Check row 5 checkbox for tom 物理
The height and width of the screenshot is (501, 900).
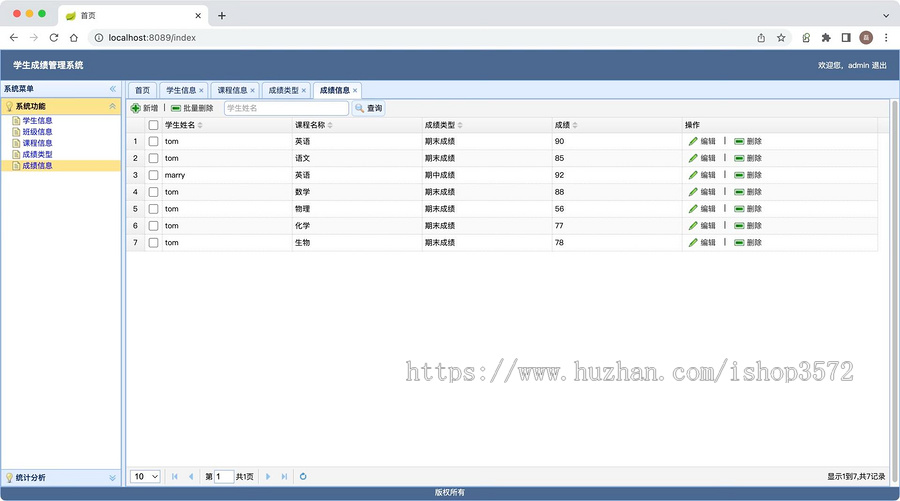click(153, 209)
